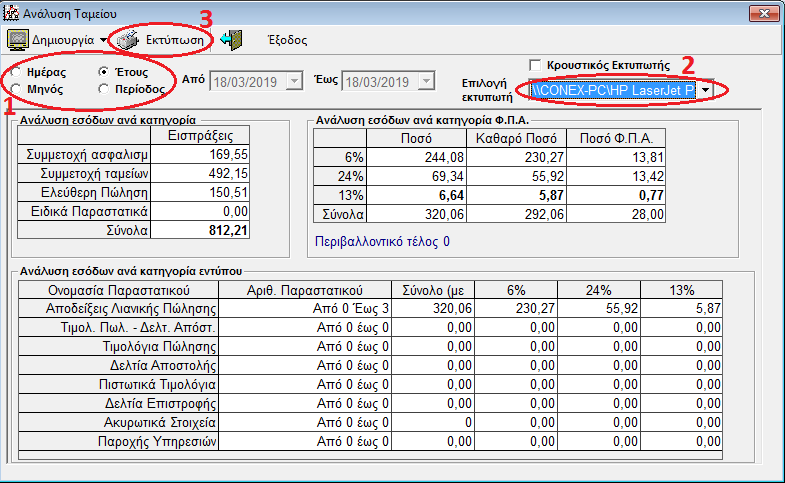The width and height of the screenshot is (785, 483).
Task: Open the Από date dropdown arrow
Action: tap(294, 81)
